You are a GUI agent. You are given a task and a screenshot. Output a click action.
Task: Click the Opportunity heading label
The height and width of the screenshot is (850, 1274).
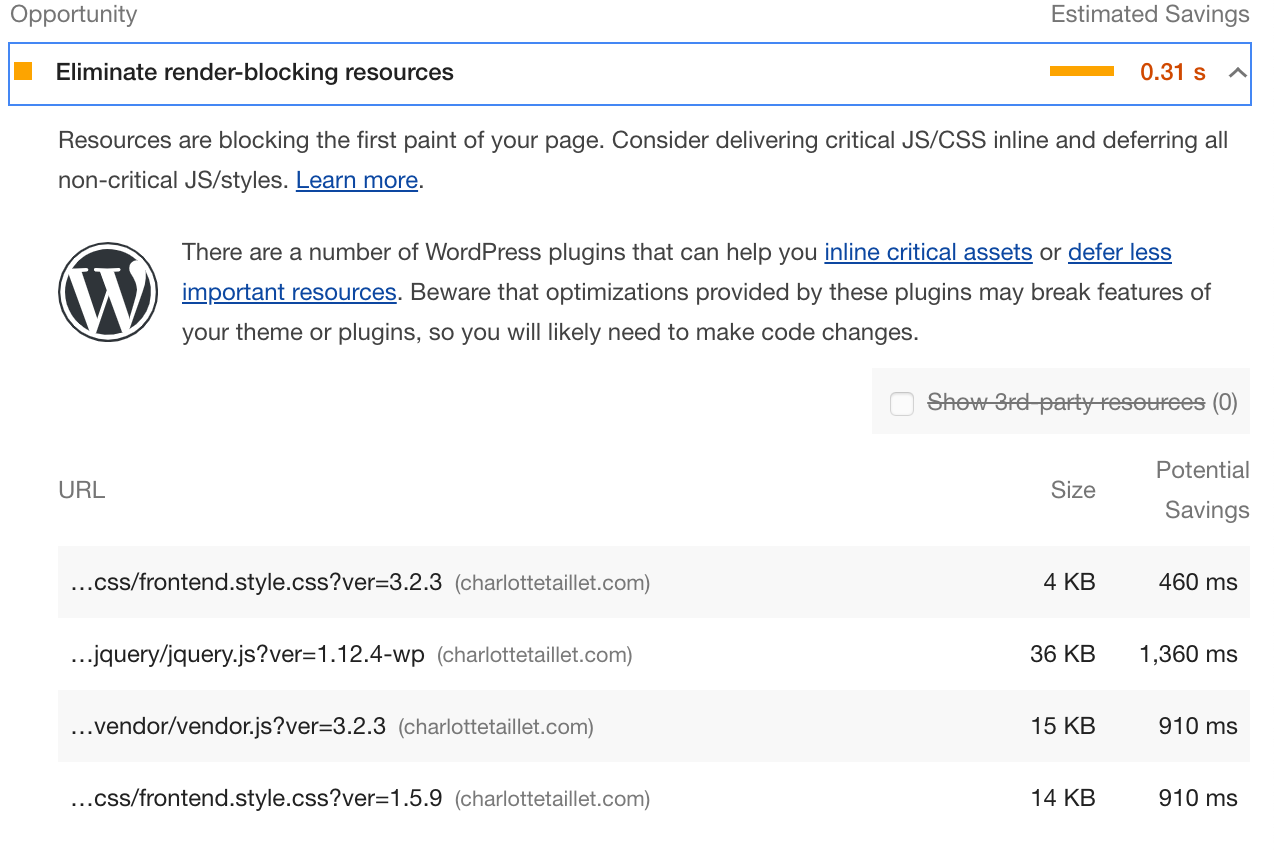(x=74, y=15)
